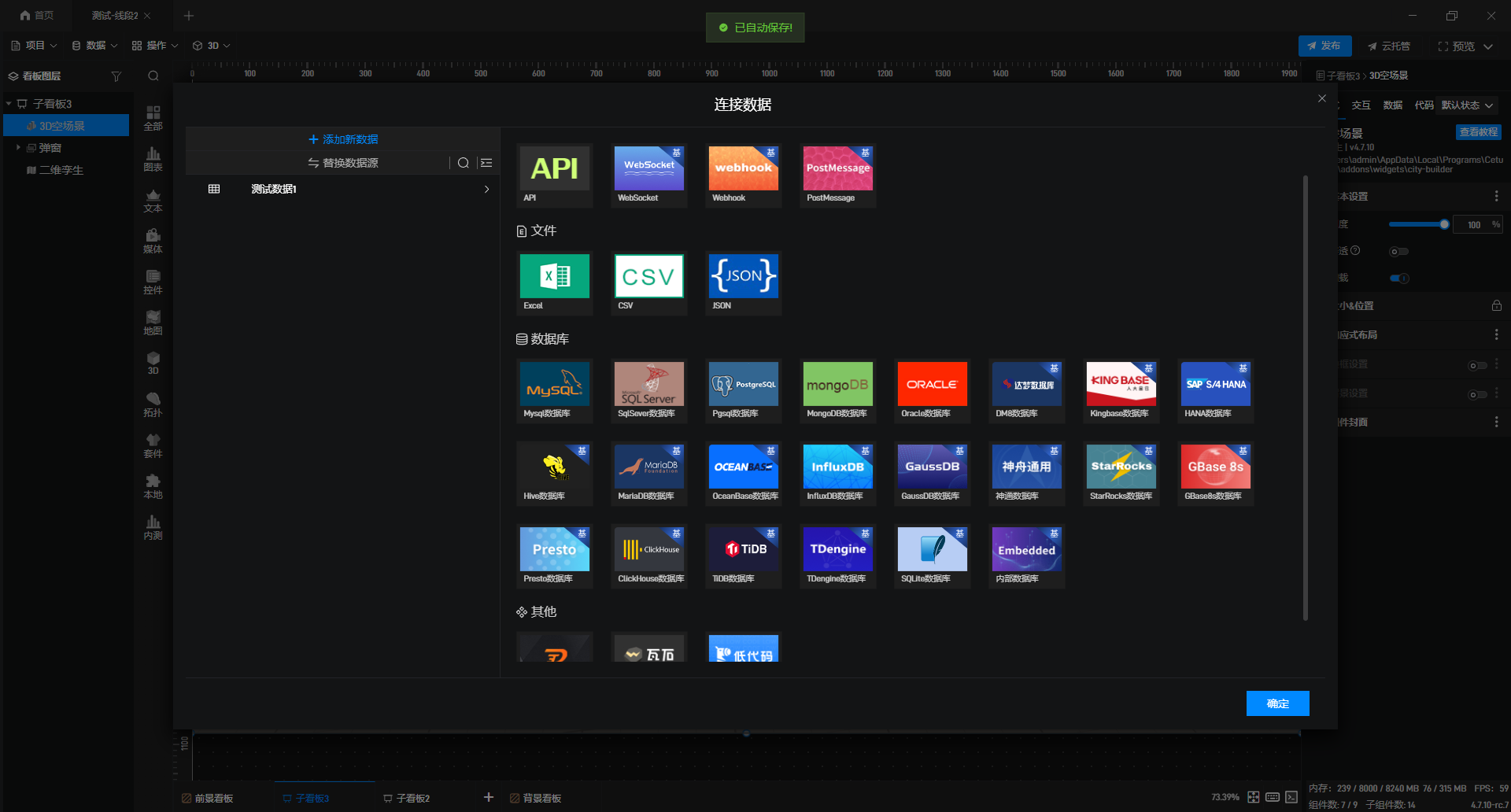Image resolution: width=1511 pixels, height=812 pixels.
Task: Select the API data source card
Action: point(555,175)
